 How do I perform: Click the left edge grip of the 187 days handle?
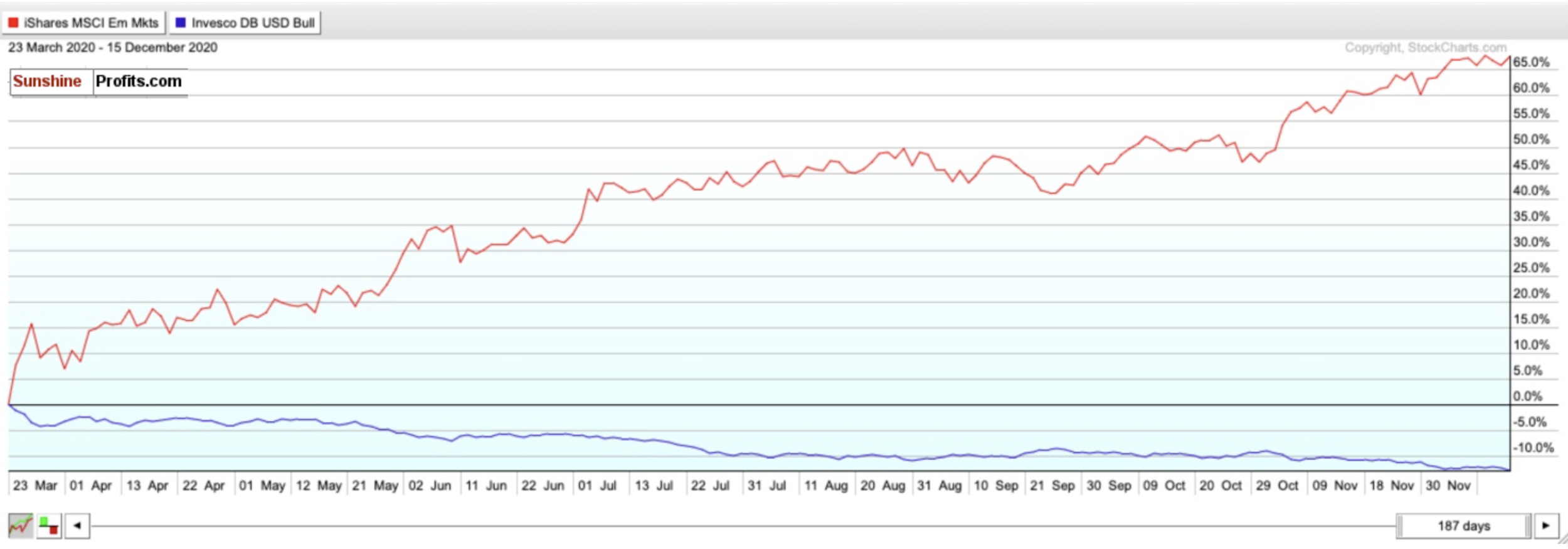(1399, 526)
